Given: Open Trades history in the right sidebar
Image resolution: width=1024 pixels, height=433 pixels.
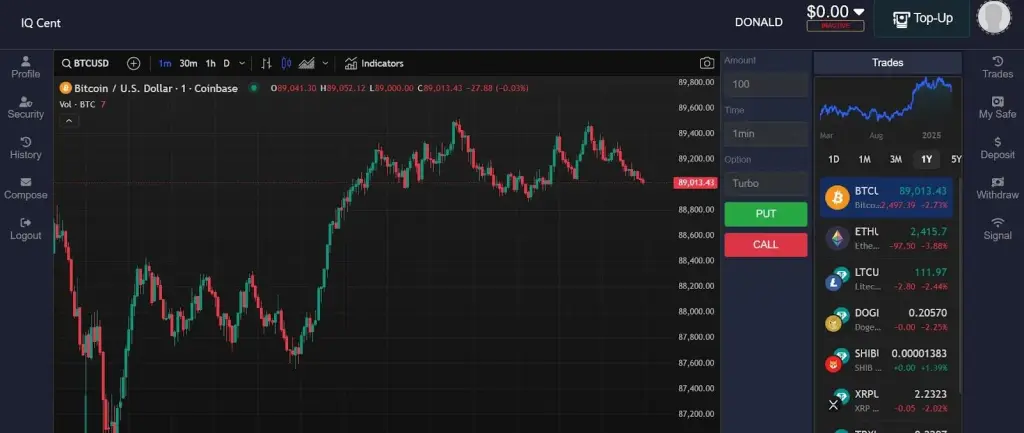Looking at the screenshot, I should [x=997, y=67].
